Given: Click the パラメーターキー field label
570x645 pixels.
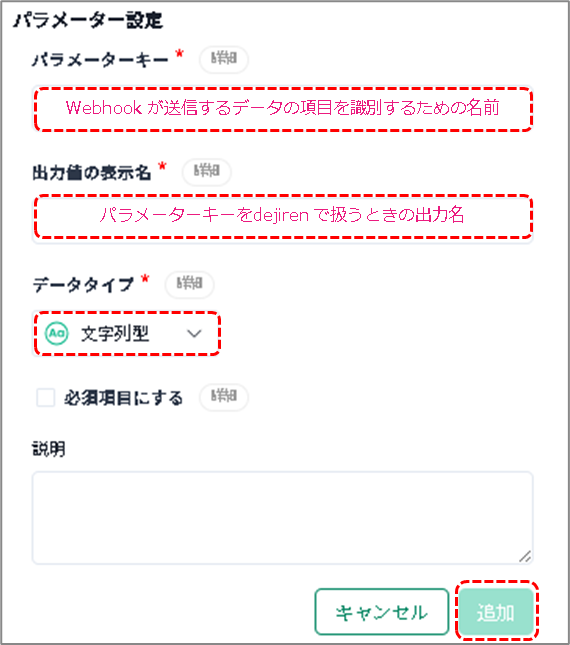Looking at the screenshot, I should 100,60.
